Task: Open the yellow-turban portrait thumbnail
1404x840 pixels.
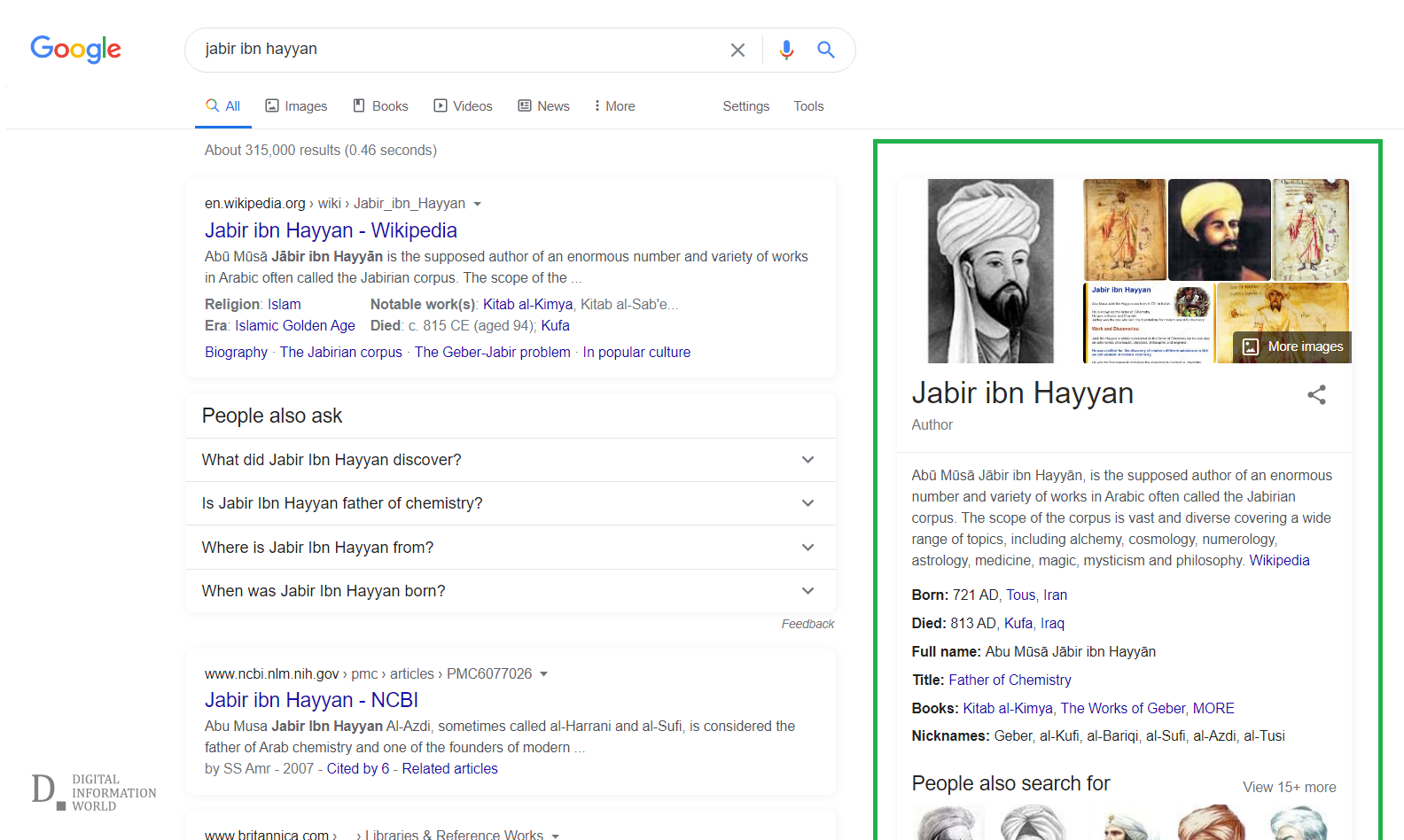Action: (x=1219, y=229)
